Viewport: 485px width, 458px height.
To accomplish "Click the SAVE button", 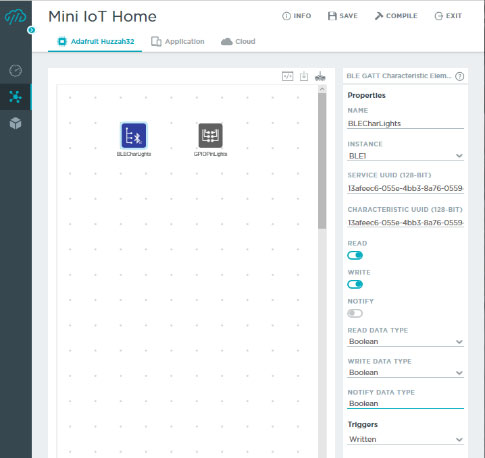I will click(343, 16).
